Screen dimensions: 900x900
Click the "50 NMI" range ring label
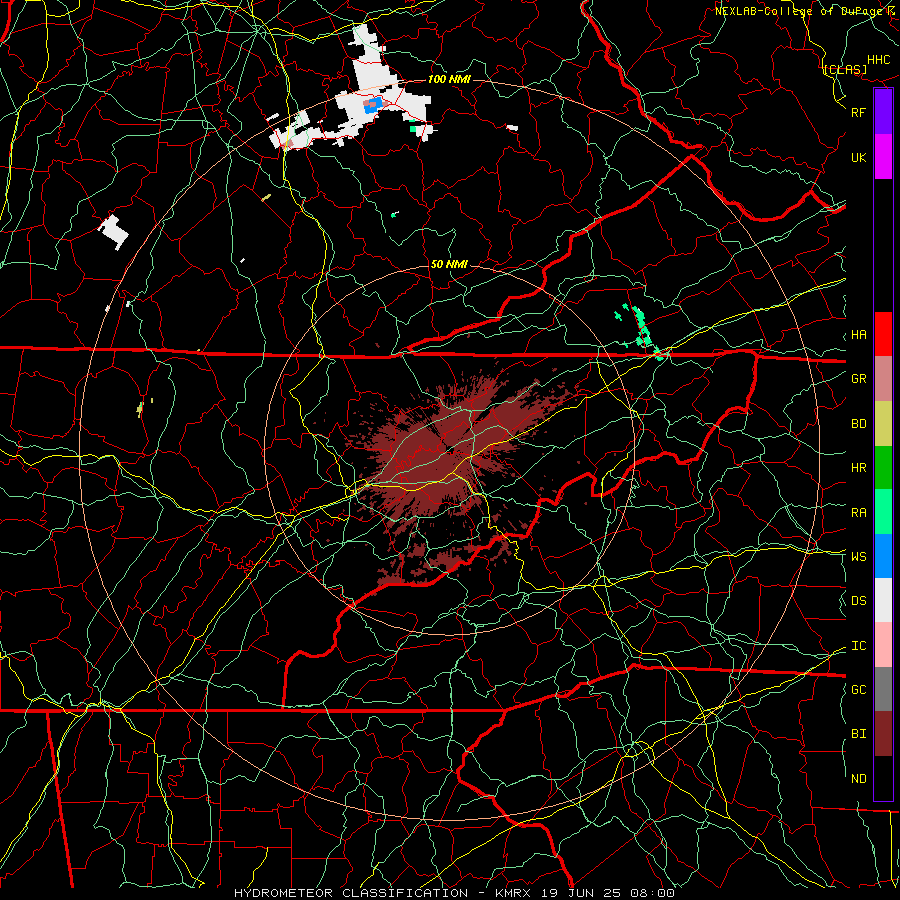click(x=449, y=264)
